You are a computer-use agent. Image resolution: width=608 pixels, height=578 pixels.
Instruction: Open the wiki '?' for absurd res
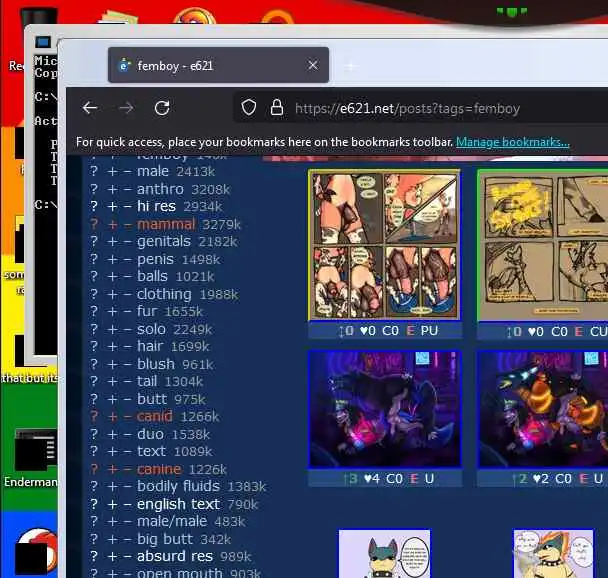pos(93,556)
